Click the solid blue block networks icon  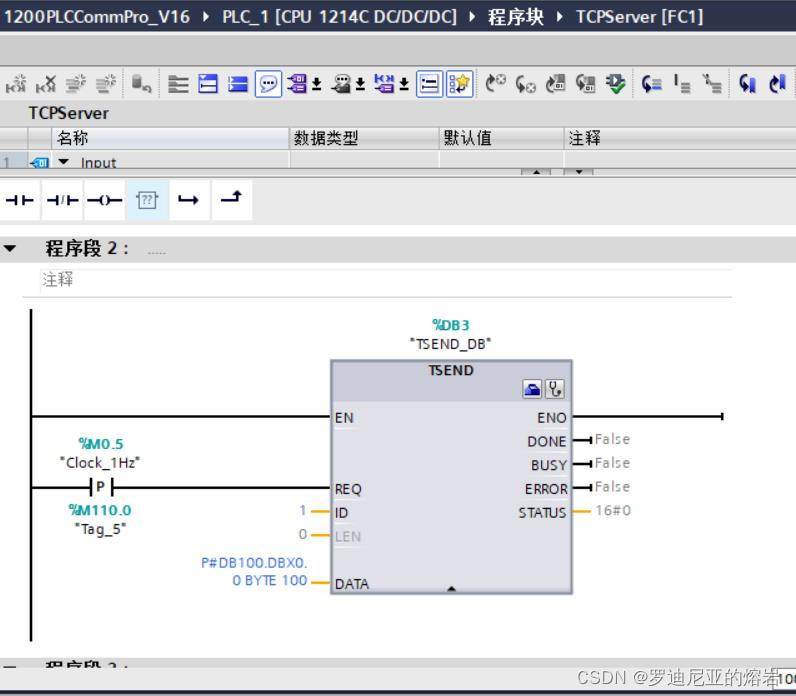click(238, 84)
